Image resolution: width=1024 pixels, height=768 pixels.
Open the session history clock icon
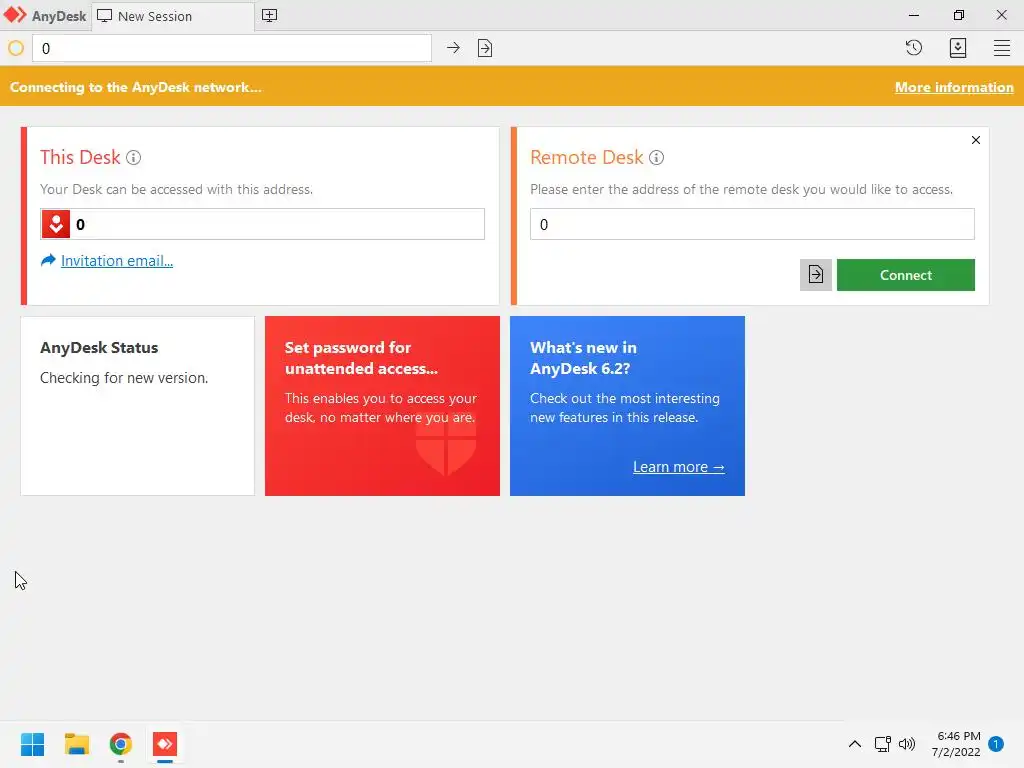[914, 48]
